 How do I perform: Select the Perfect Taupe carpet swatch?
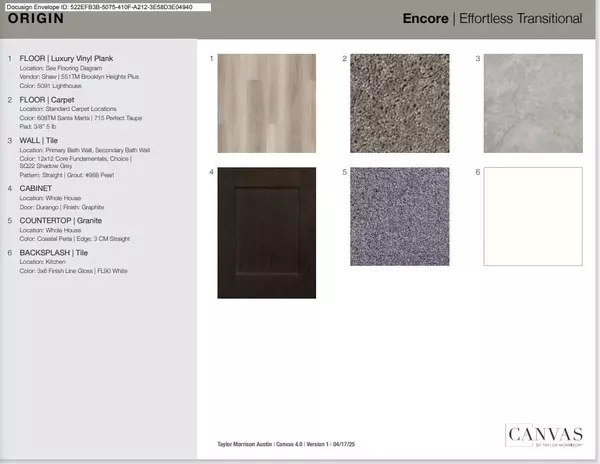pos(386,89)
